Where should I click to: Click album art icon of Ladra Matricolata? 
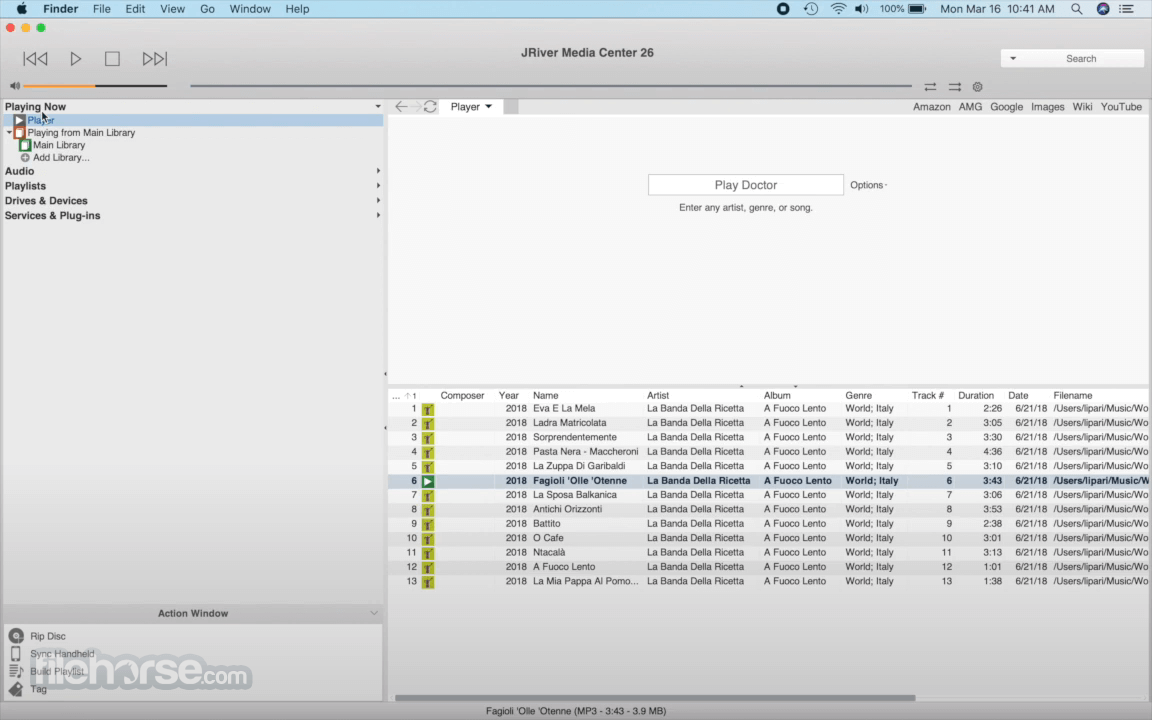pos(428,423)
